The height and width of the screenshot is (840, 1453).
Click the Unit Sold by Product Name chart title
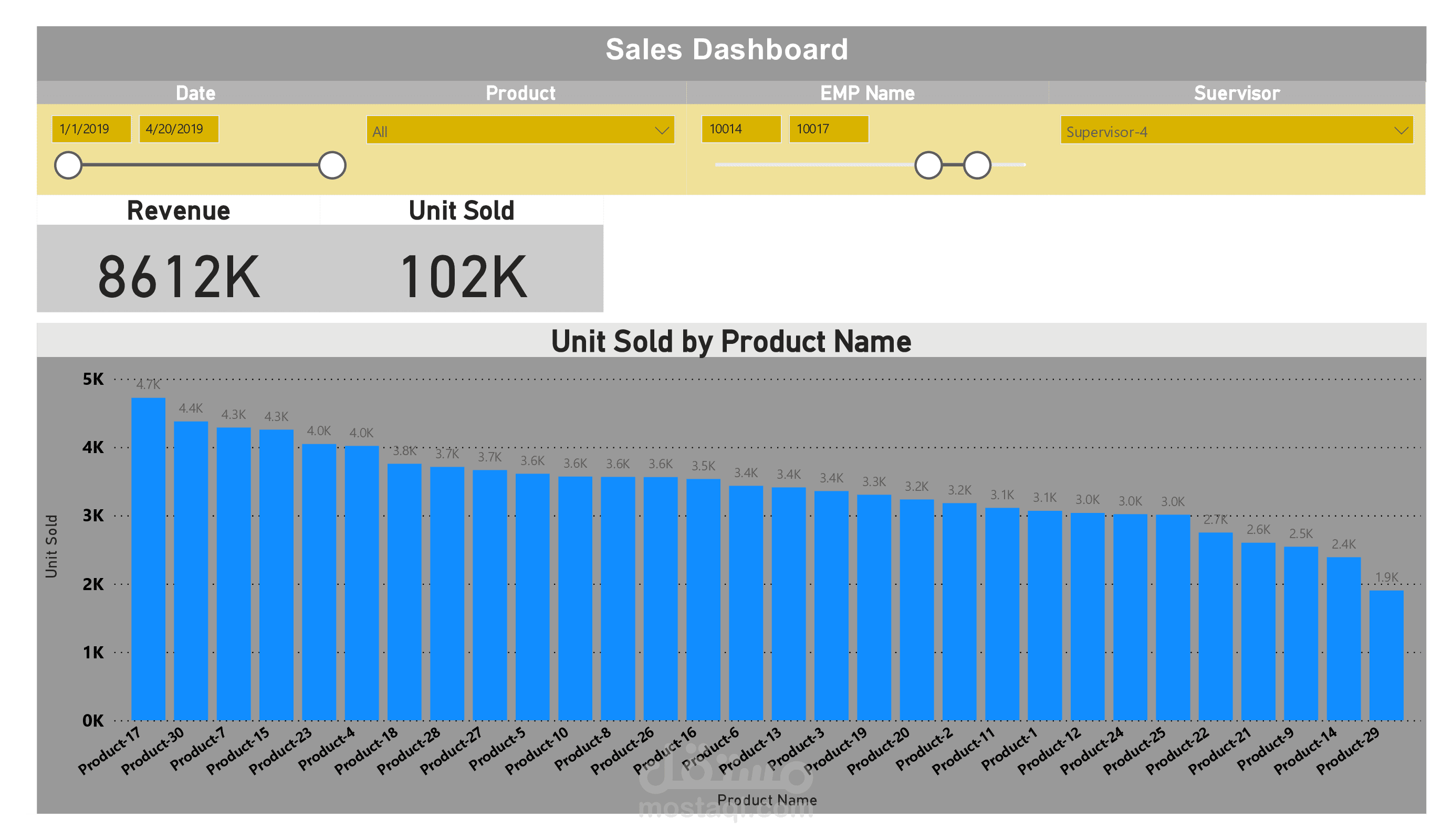pos(731,341)
